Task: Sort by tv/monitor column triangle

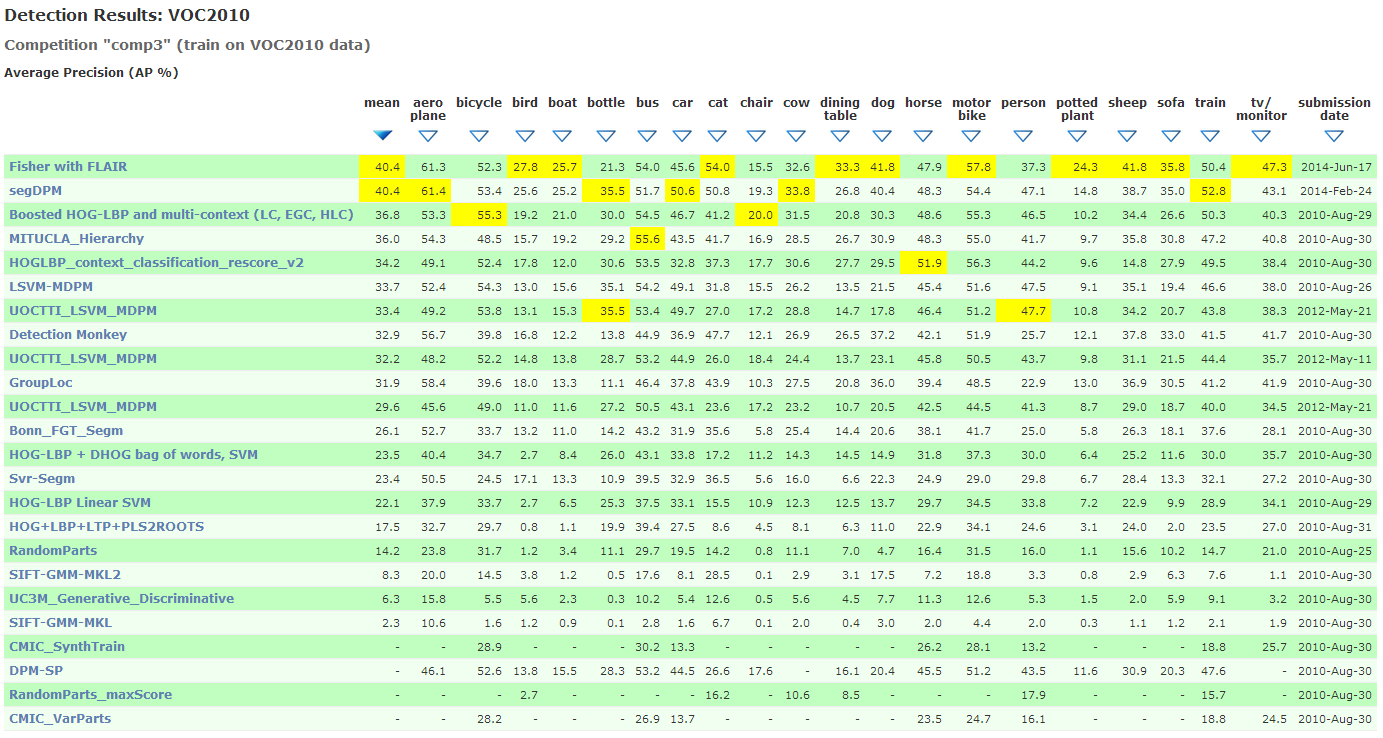Action: (1261, 136)
